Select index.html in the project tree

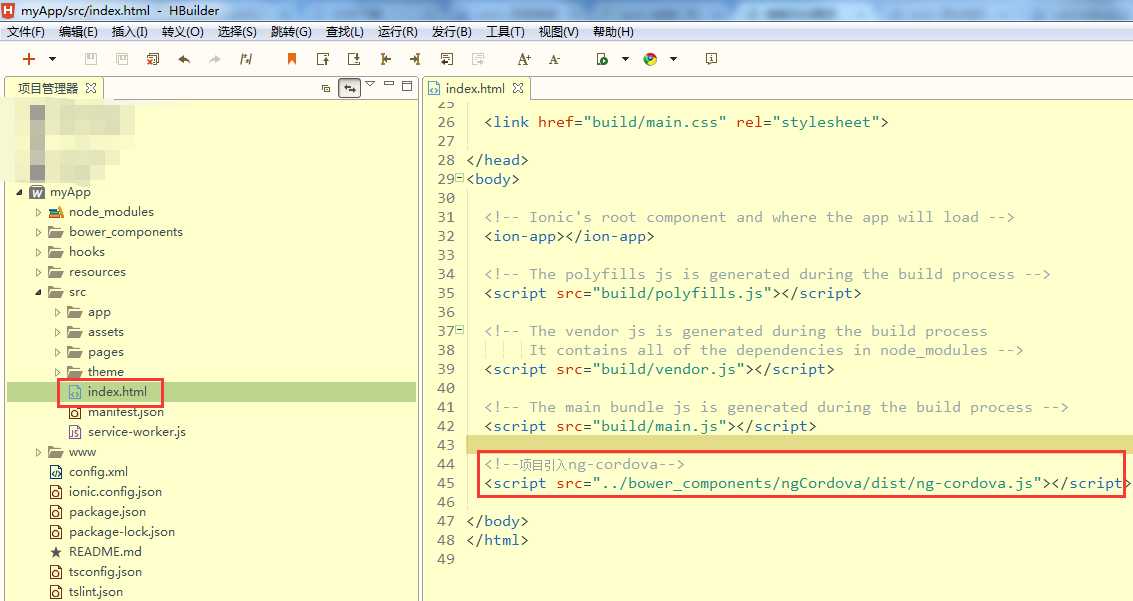pyautogui.click(x=116, y=392)
